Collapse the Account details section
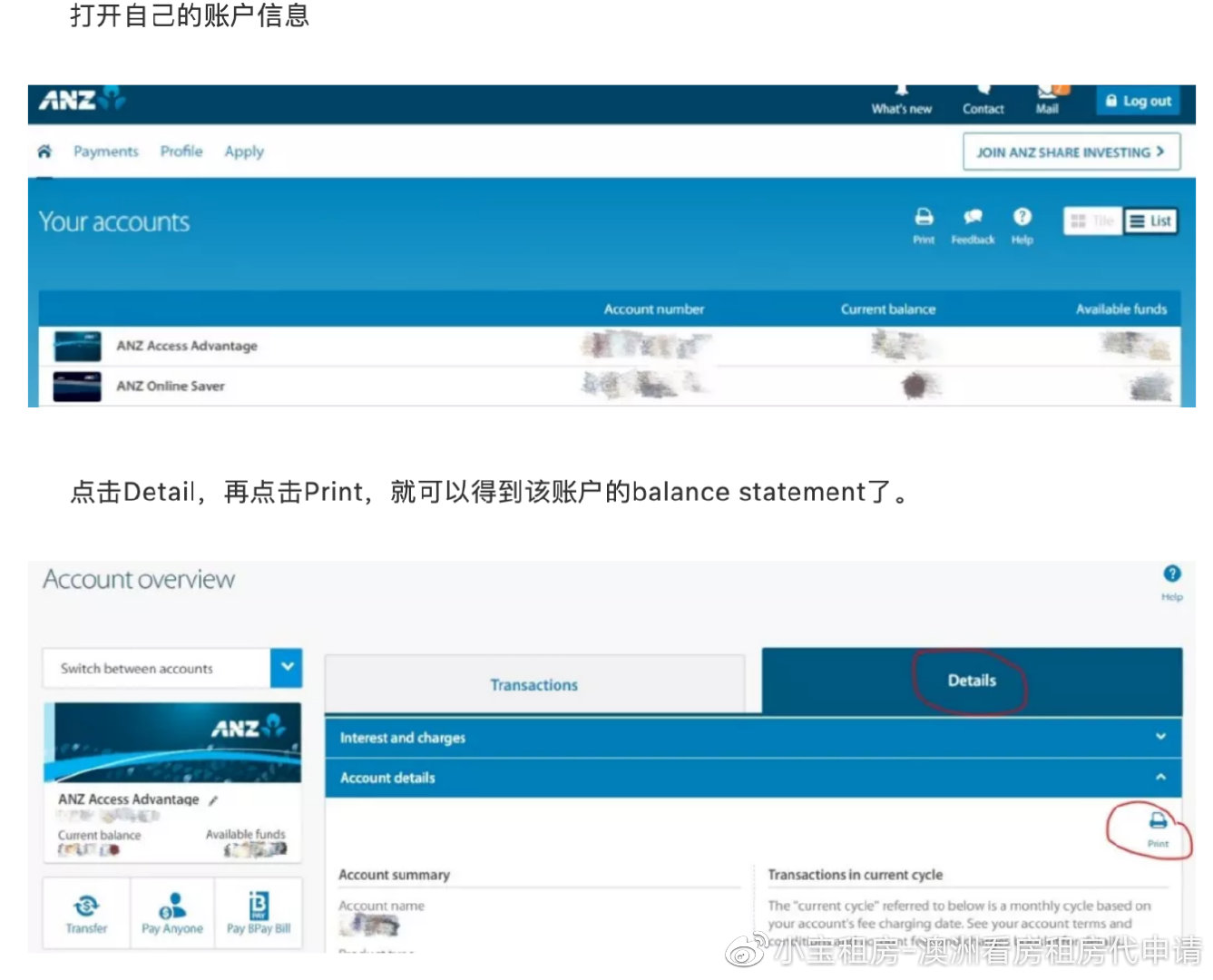 click(x=1159, y=778)
